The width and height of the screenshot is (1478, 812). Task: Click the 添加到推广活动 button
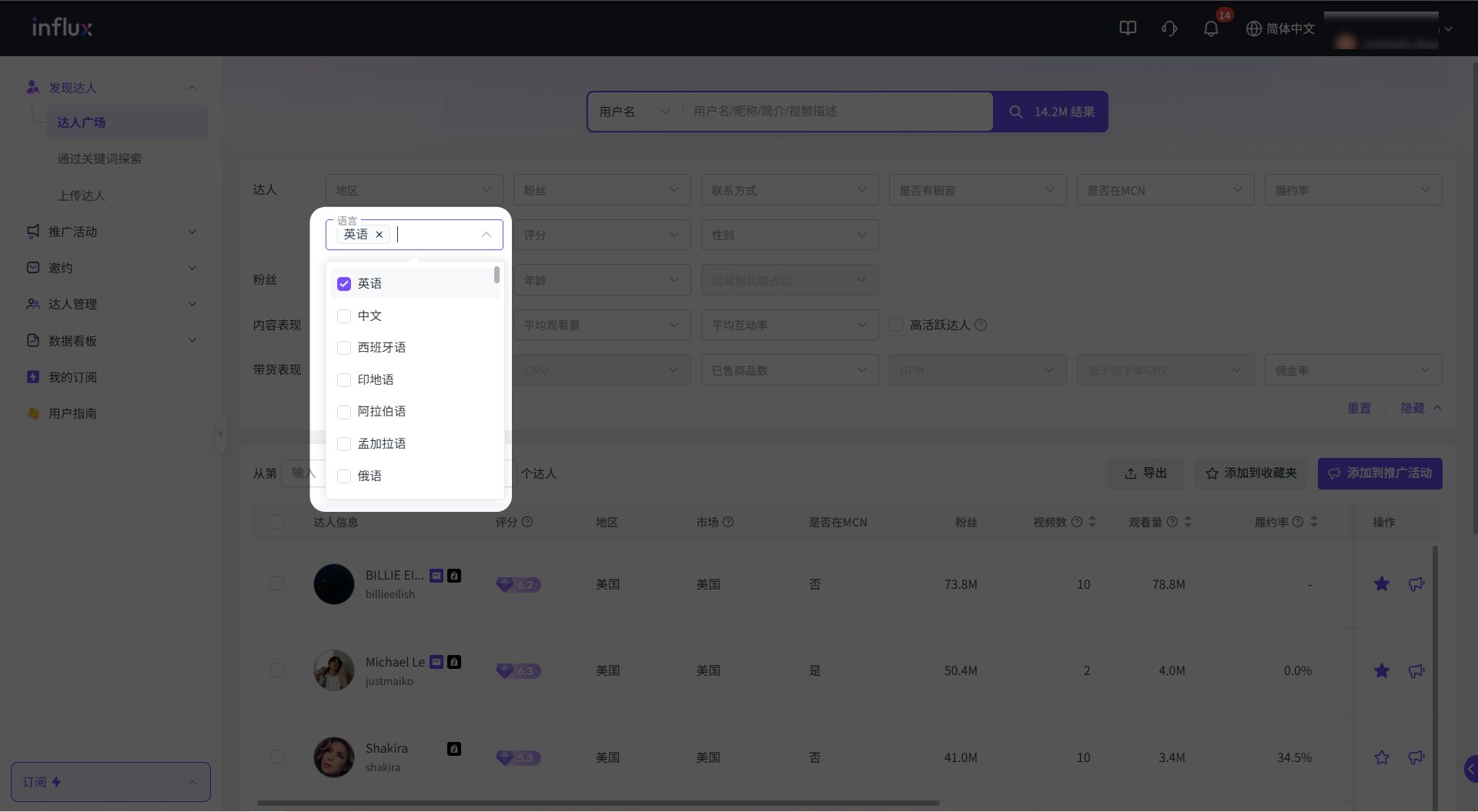point(1379,473)
